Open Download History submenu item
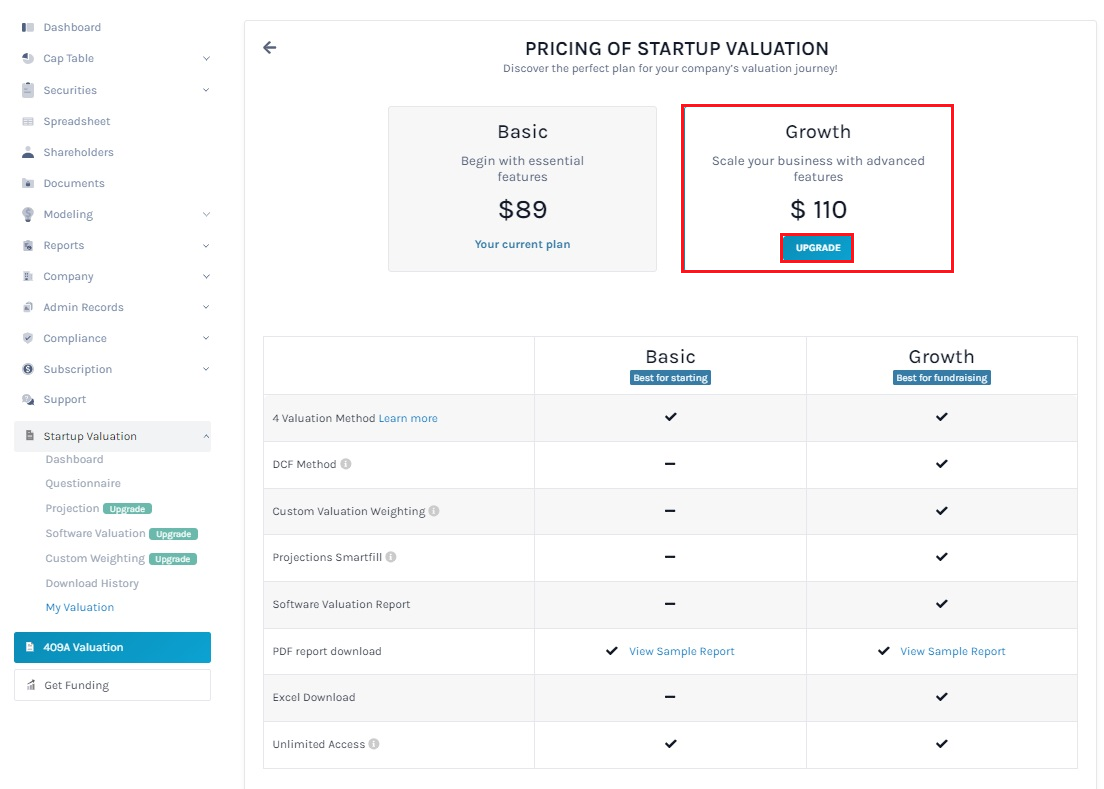 tap(92, 583)
